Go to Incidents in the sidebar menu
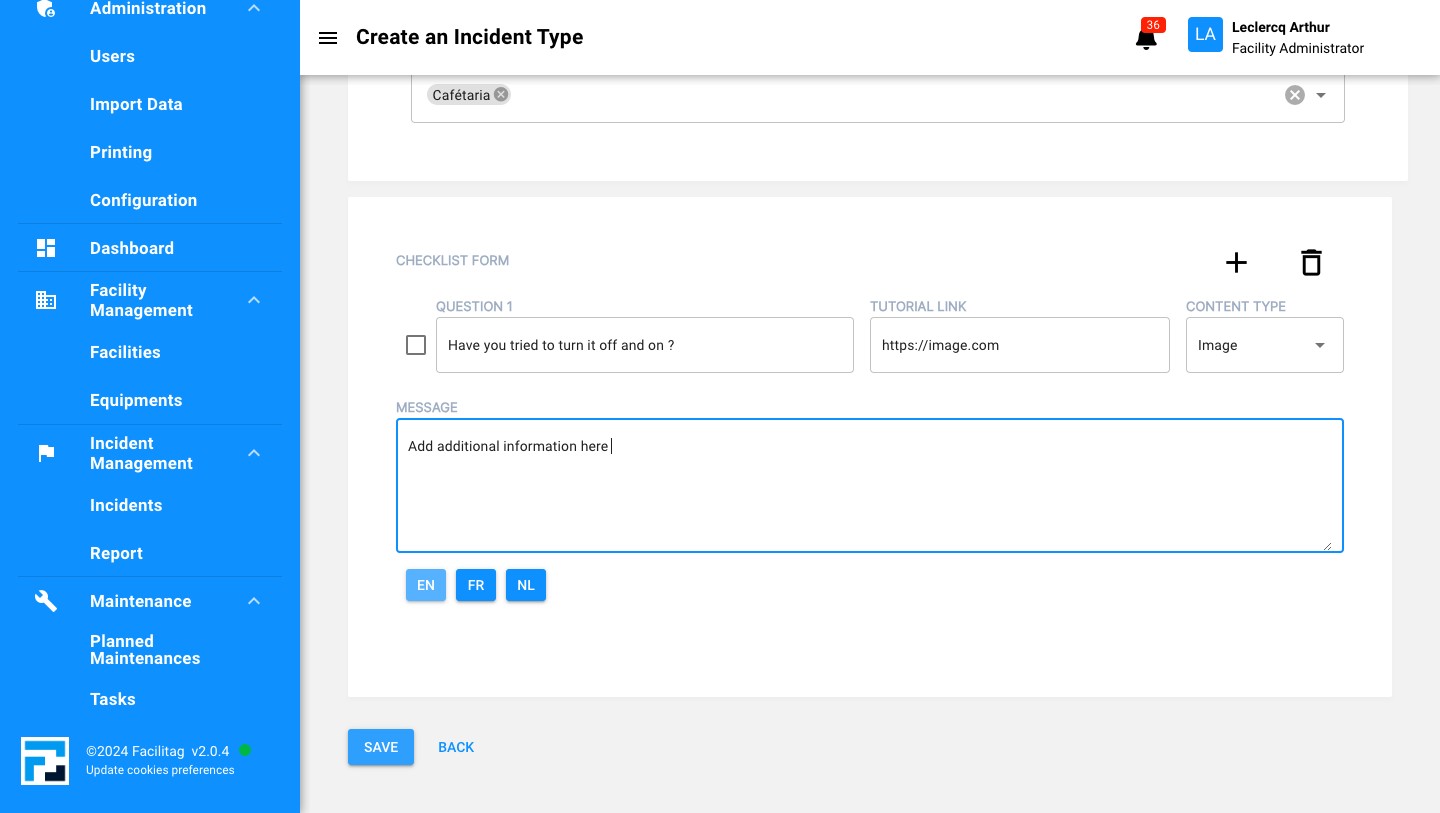Image resolution: width=1440 pixels, height=813 pixels. click(x=126, y=505)
